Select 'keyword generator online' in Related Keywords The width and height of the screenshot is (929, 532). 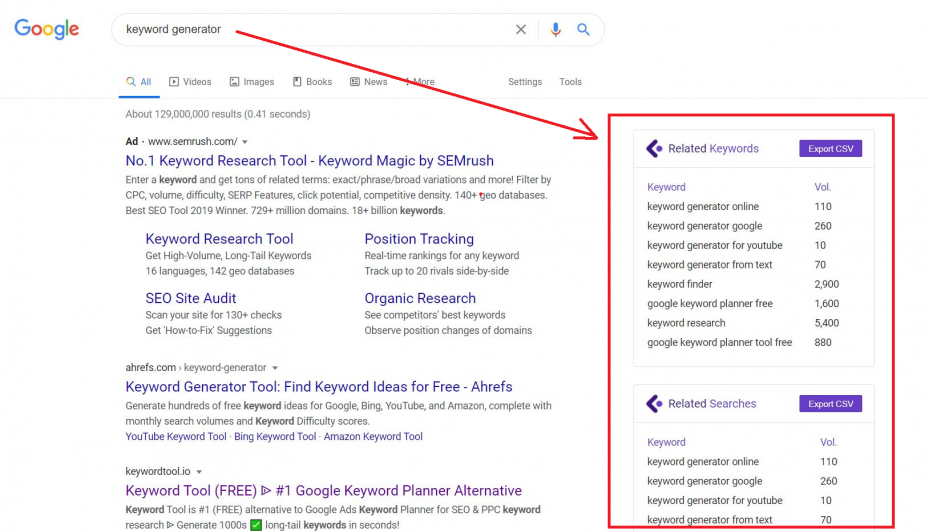[x=703, y=207]
